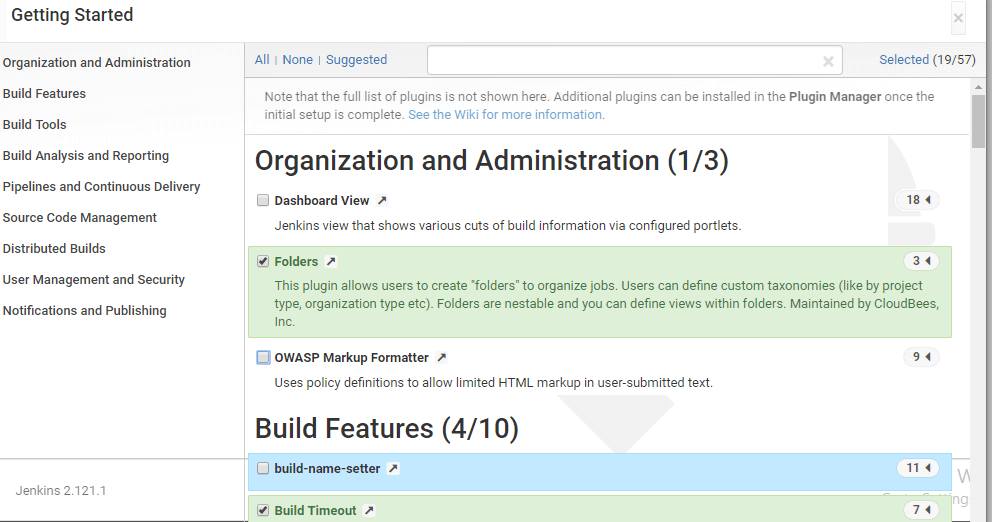Open See the Wiki for more information
This screenshot has height=522, width=992.
(505, 115)
